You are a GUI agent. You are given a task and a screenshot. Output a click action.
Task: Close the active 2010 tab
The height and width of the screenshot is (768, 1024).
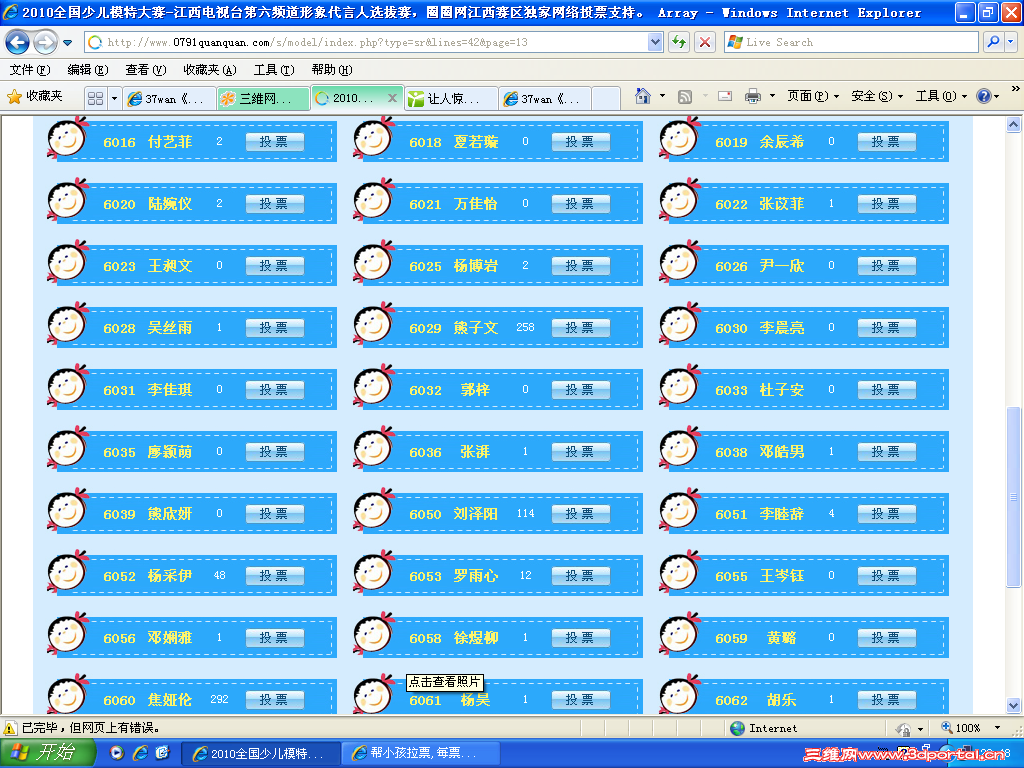(392, 98)
